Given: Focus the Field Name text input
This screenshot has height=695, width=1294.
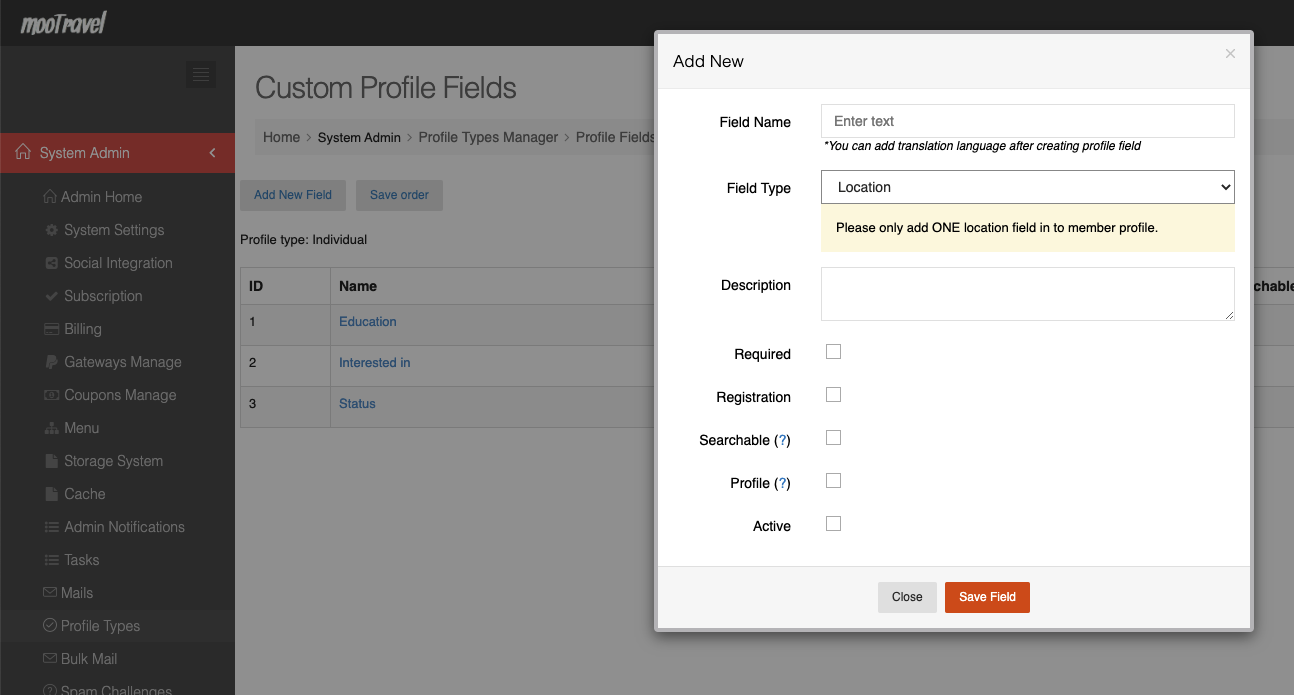Looking at the screenshot, I should tap(1028, 121).
